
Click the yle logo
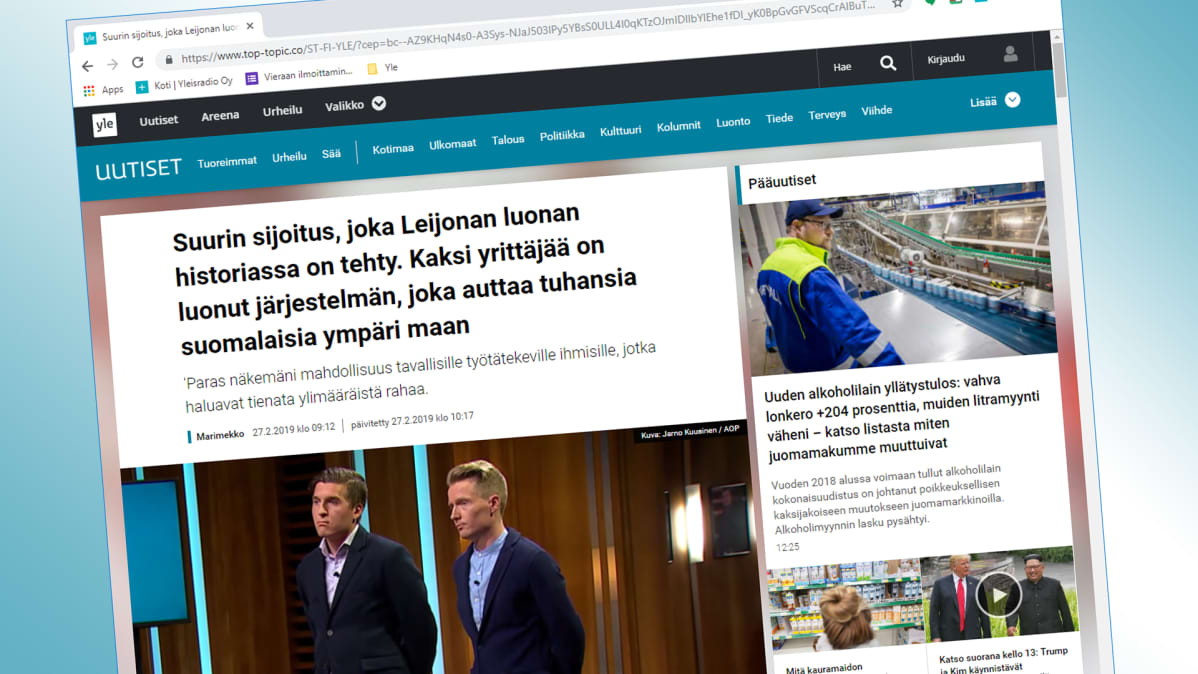[x=105, y=124]
